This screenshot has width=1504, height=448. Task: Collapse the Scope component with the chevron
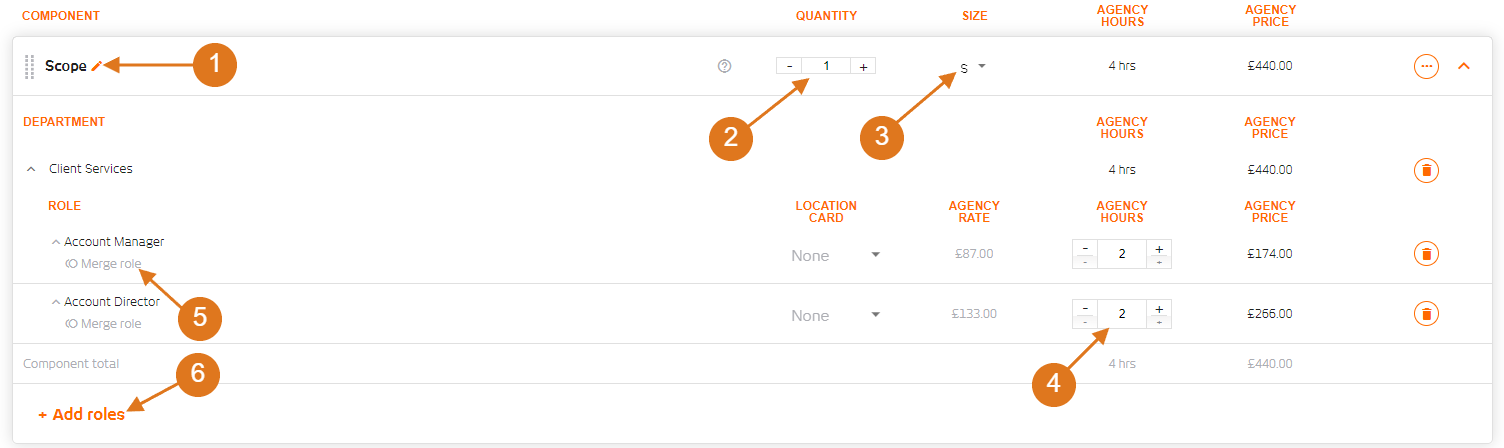1464,66
